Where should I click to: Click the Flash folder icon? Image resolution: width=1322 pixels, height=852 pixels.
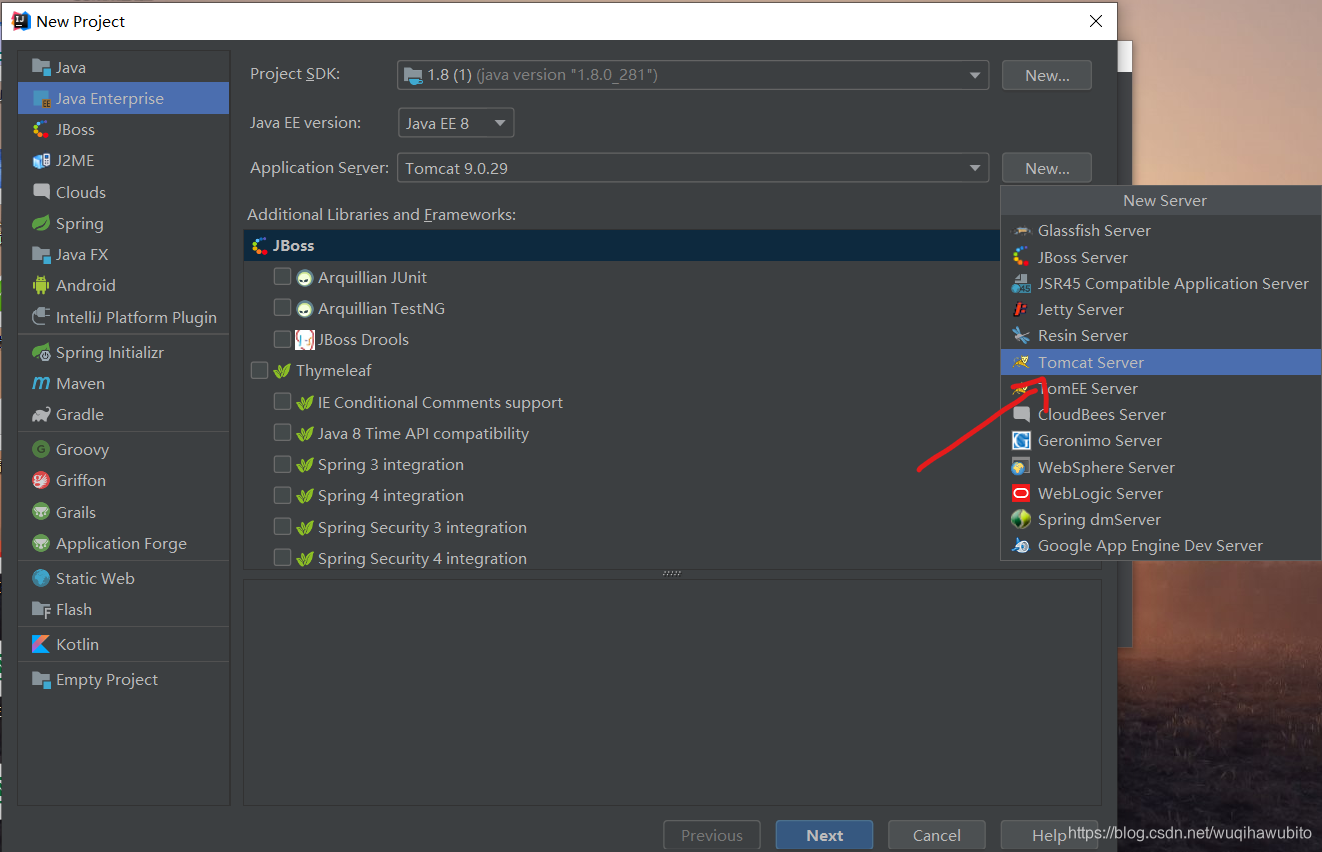pyautogui.click(x=41, y=609)
